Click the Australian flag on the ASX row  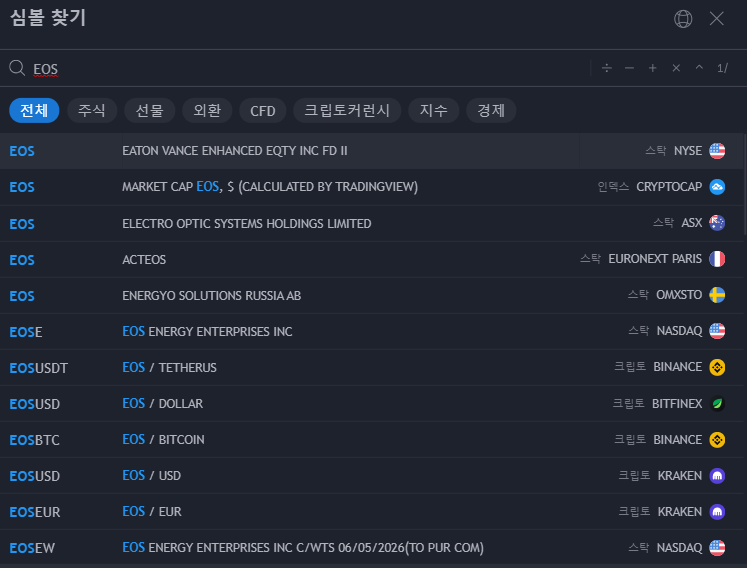pos(717,223)
